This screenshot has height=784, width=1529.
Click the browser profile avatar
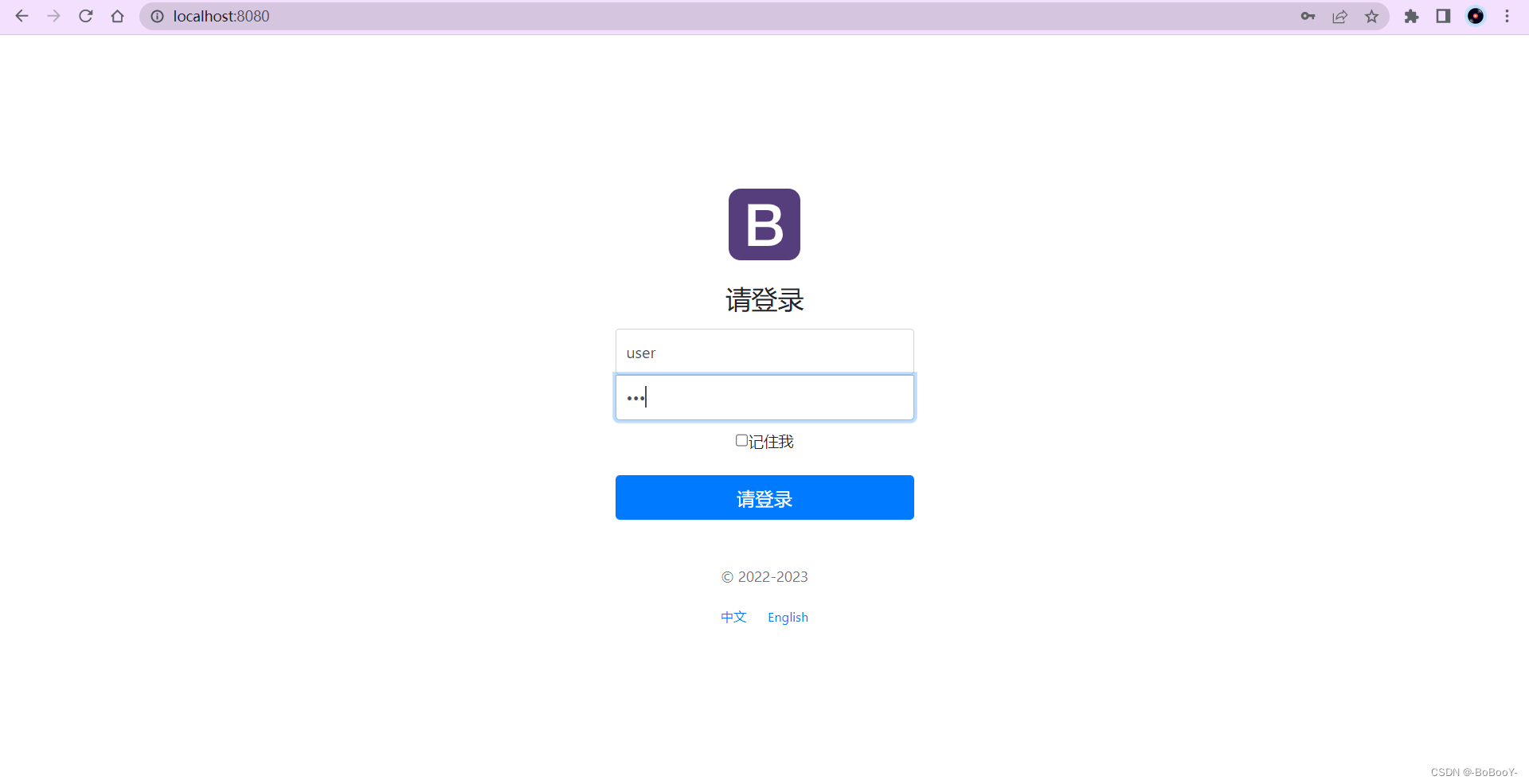click(x=1476, y=16)
